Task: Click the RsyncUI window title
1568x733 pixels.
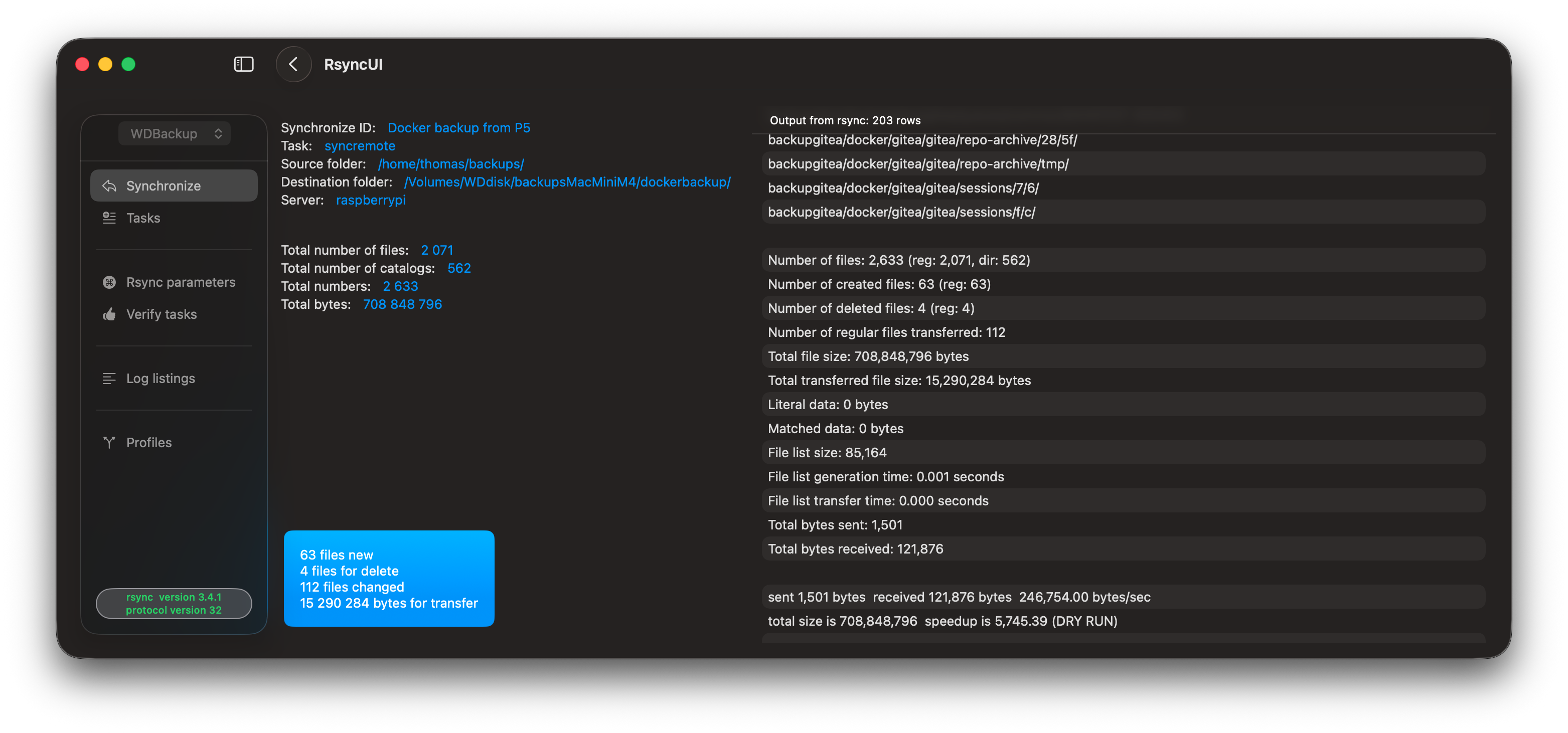Action: pos(353,64)
